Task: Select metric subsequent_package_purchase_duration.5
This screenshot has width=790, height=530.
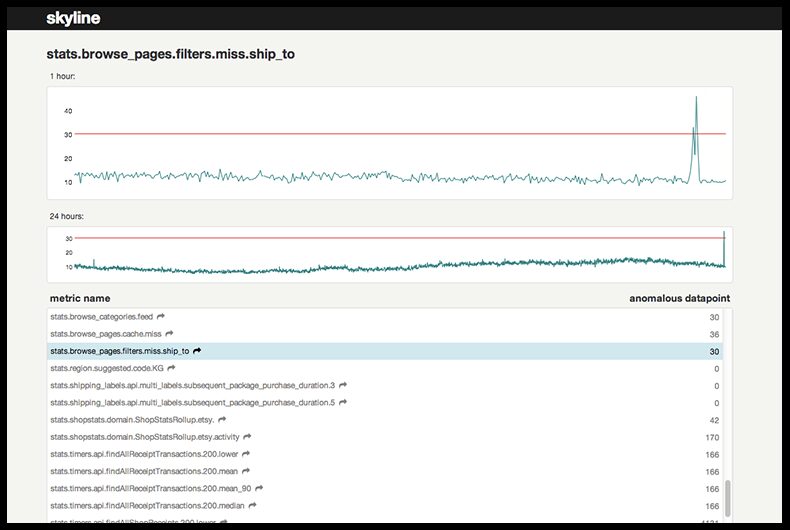Action: click(x=192, y=403)
